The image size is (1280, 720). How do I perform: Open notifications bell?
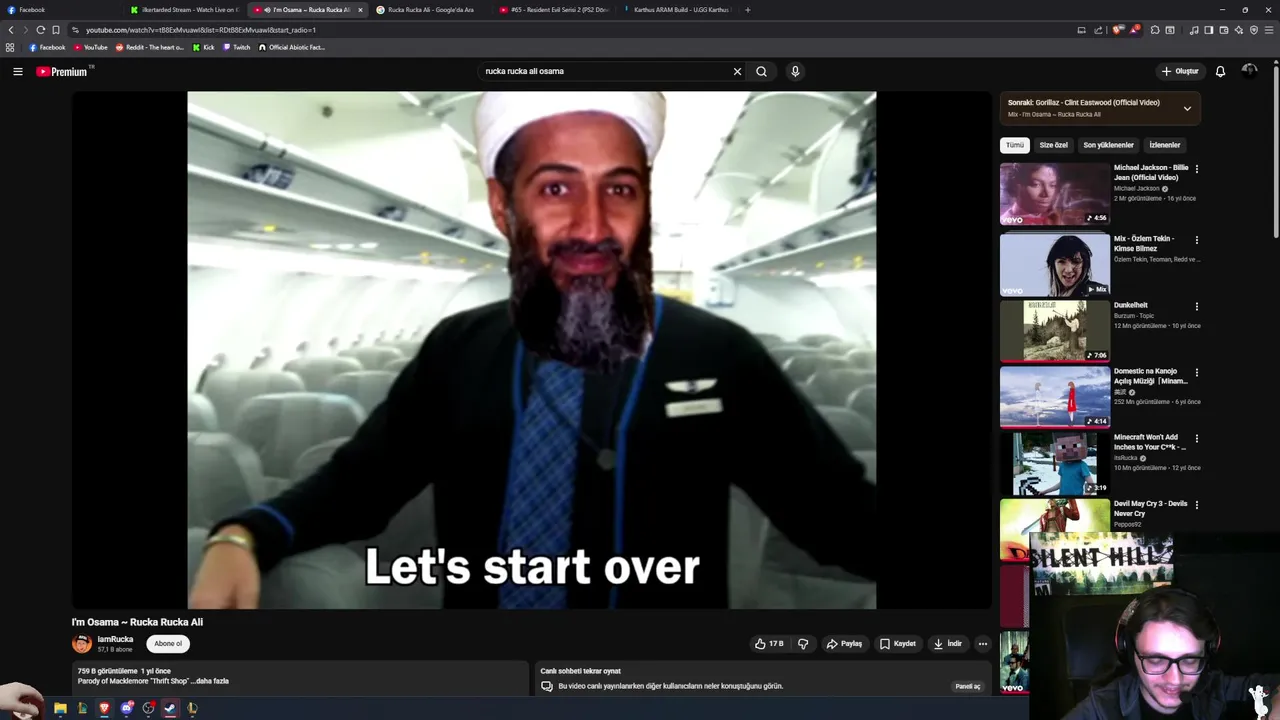point(1220,71)
